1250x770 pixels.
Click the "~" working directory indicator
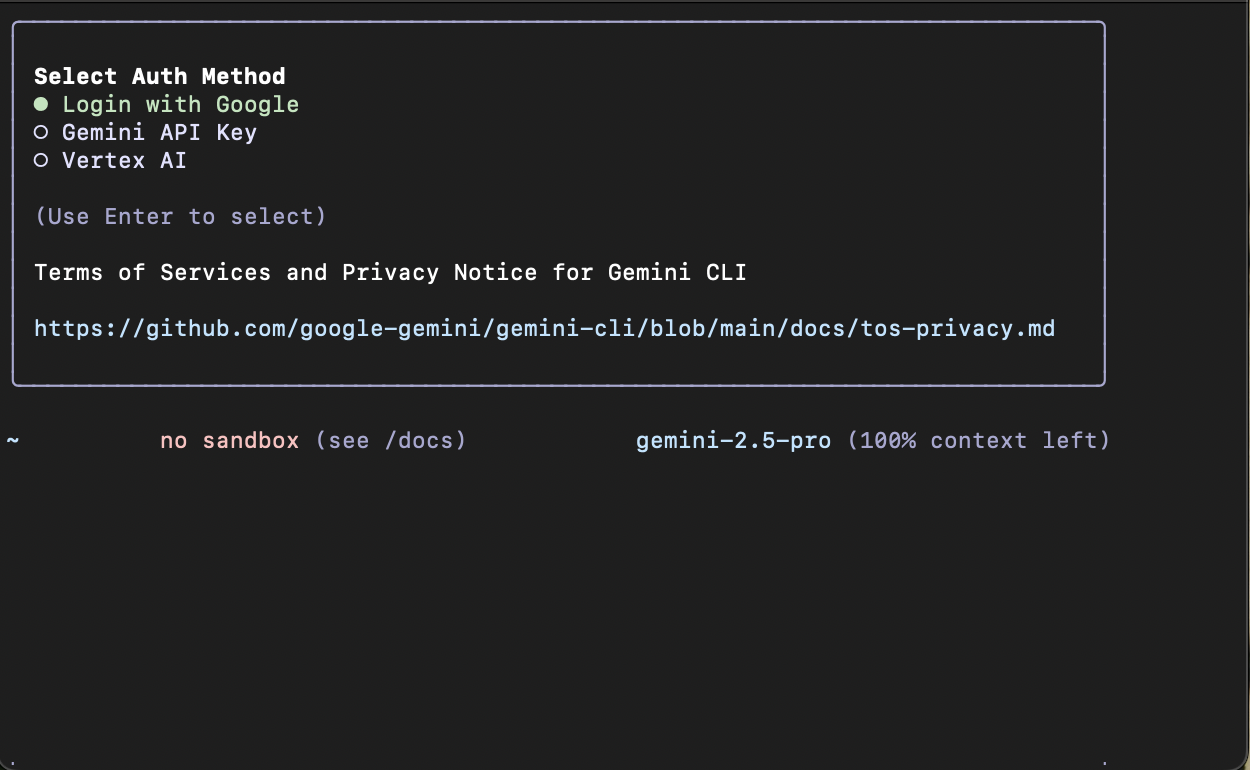tap(13, 440)
